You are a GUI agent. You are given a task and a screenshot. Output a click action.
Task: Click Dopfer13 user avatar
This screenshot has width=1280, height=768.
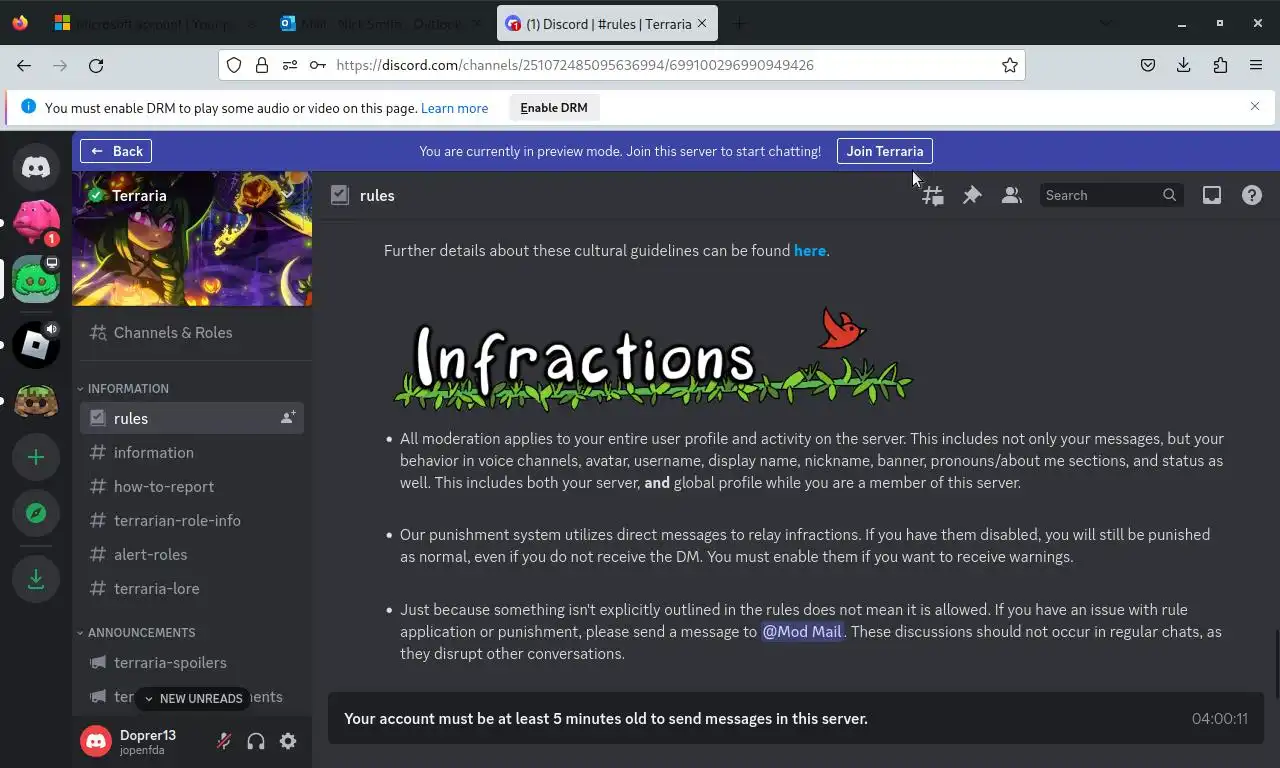pos(96,741)
